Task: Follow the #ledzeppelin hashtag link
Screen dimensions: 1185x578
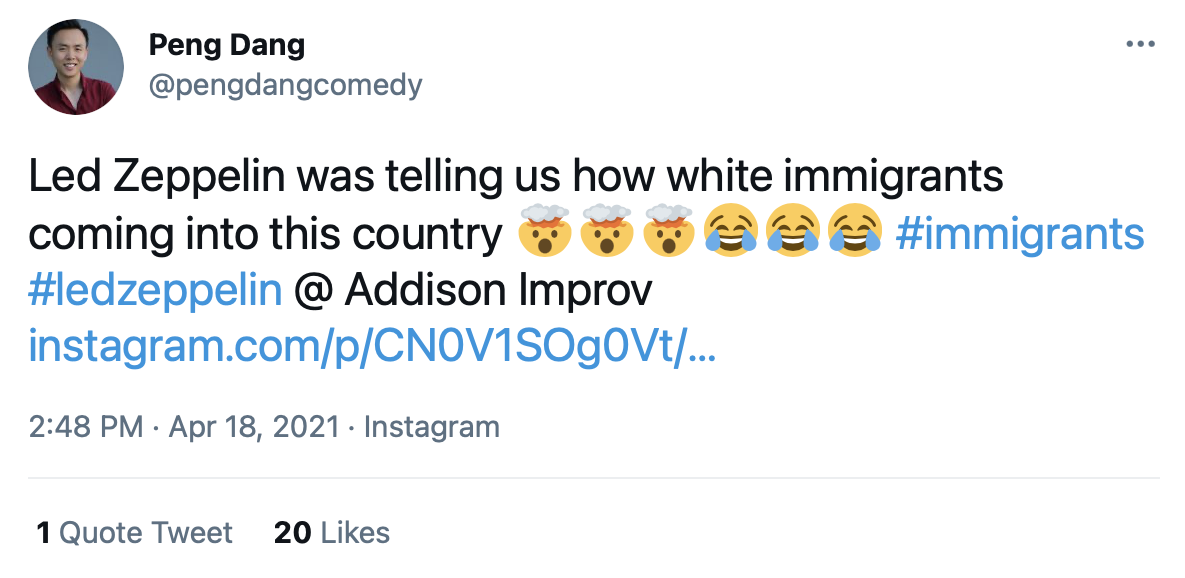Action: [155, 291]
